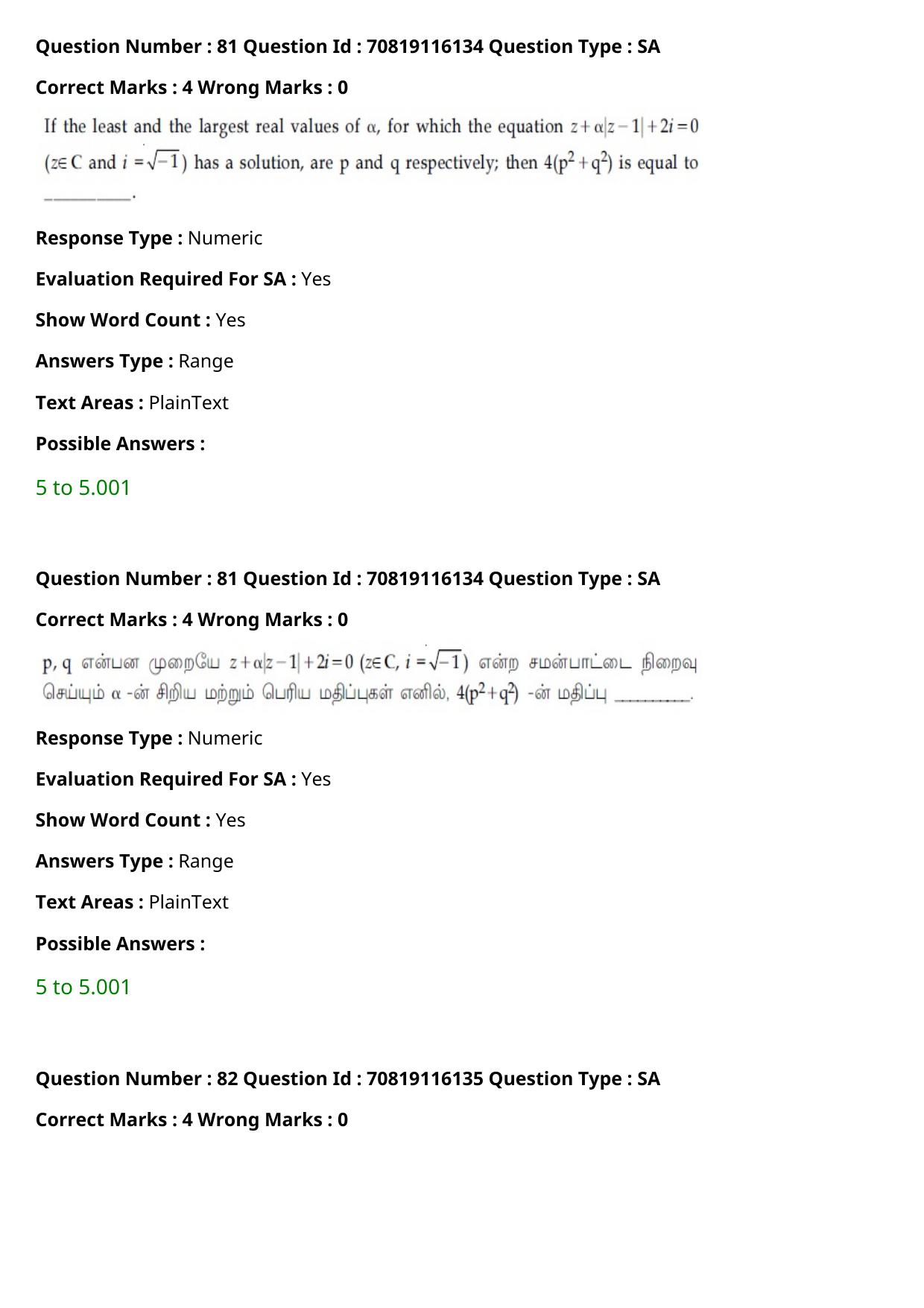924x1308 pixels.
Task: Click first 'Show Word Count : Yes' line
Action: point(140,320)
